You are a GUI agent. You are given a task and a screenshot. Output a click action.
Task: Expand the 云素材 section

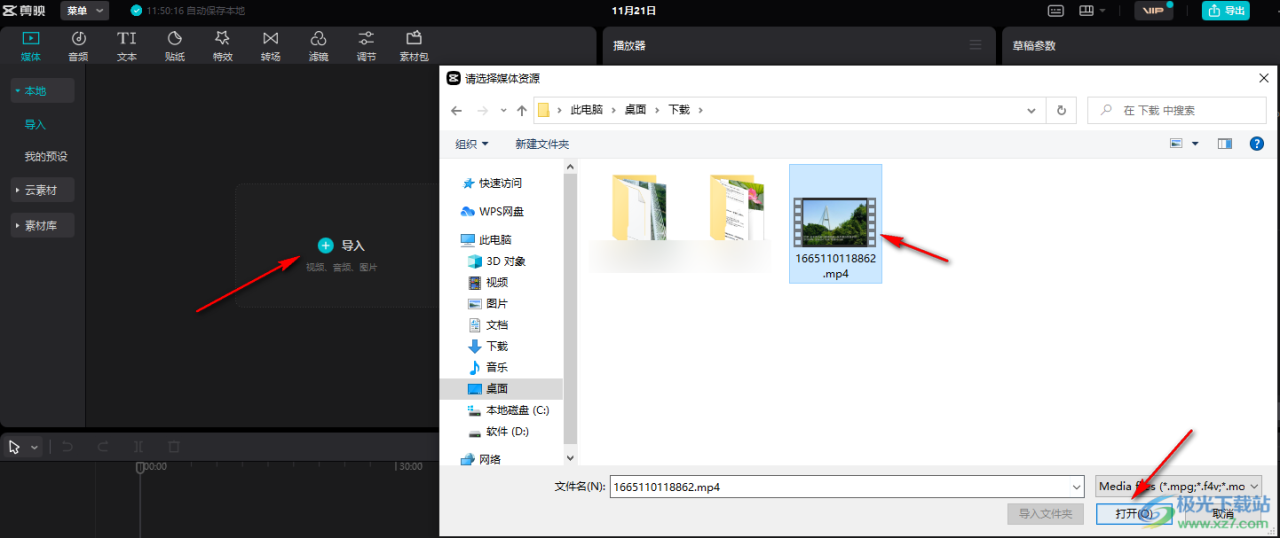42,190
